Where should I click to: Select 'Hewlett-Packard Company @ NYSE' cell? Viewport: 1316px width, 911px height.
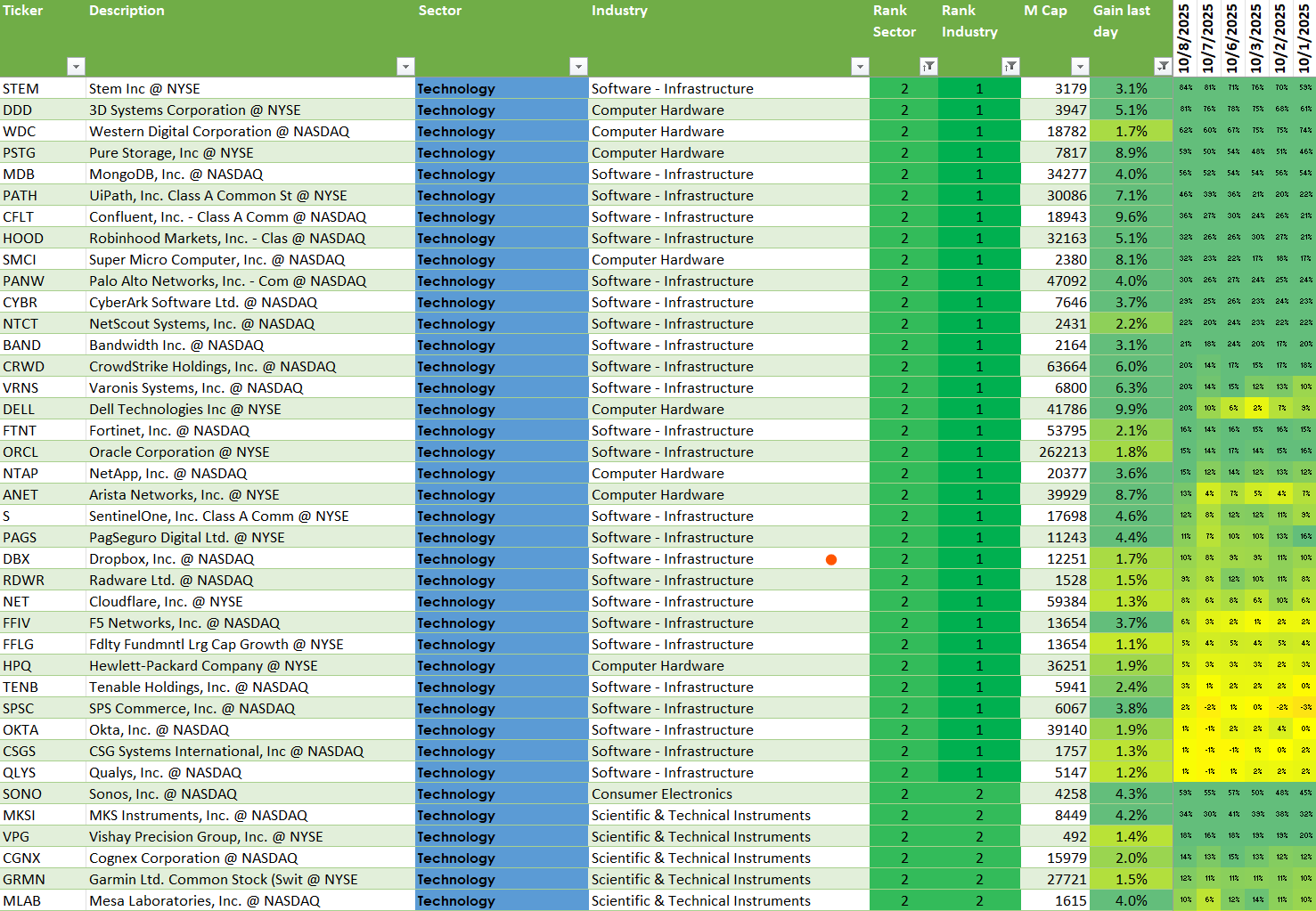coord(250,665)
